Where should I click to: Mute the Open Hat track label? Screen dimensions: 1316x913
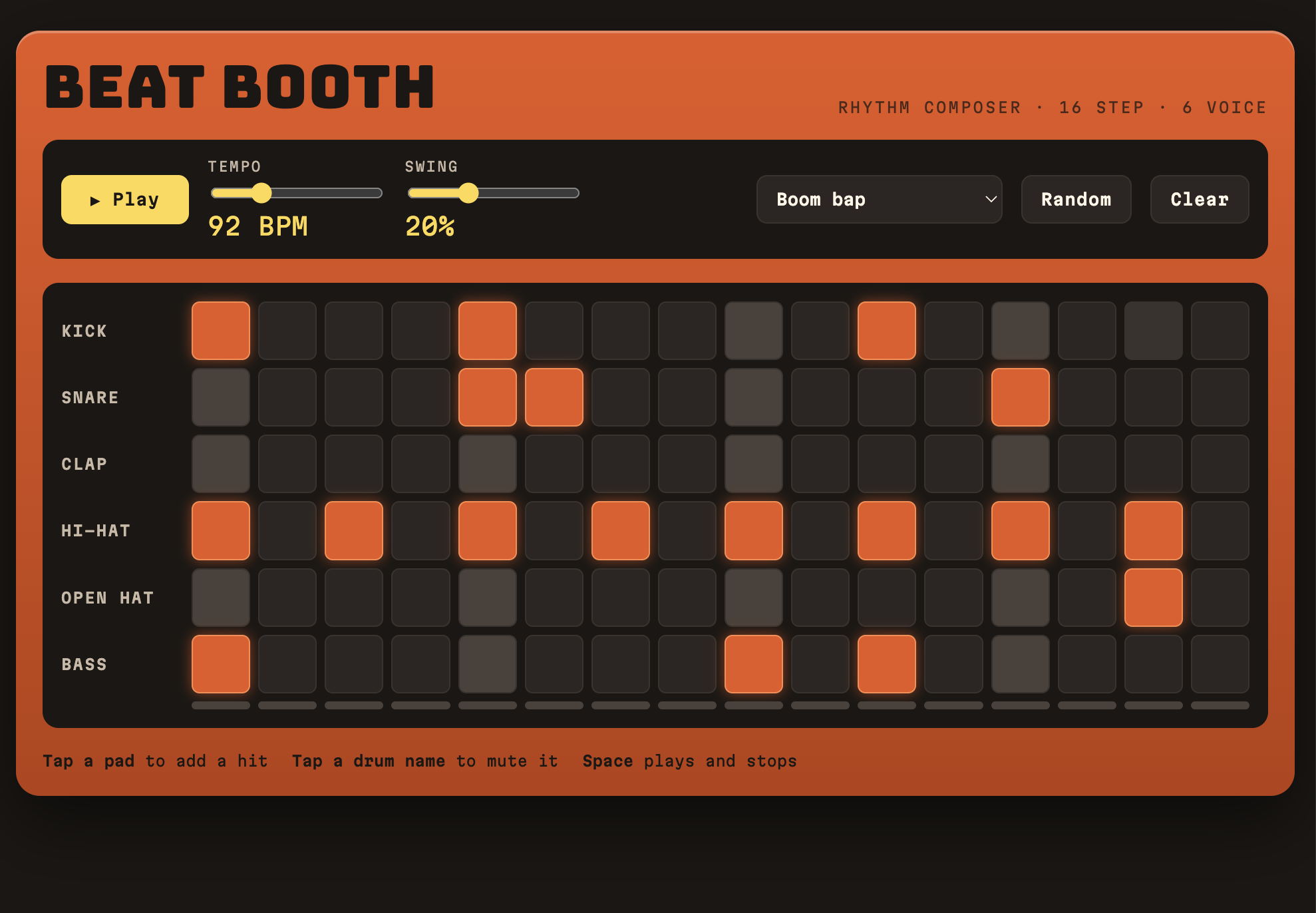pyautogui.click(x=107, y=598)
